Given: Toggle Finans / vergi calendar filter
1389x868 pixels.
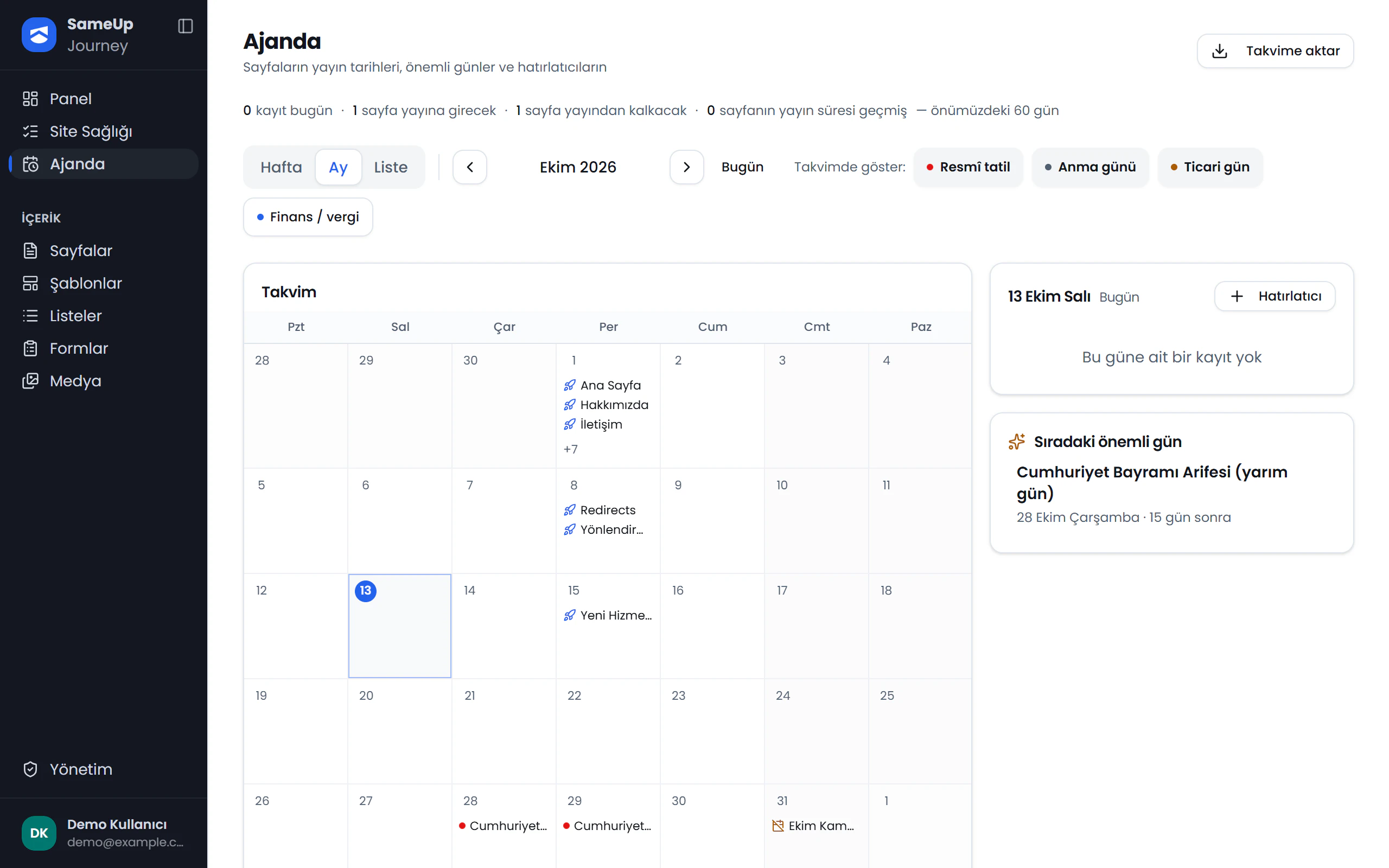Looking at the screenshot, I should 308,217.
